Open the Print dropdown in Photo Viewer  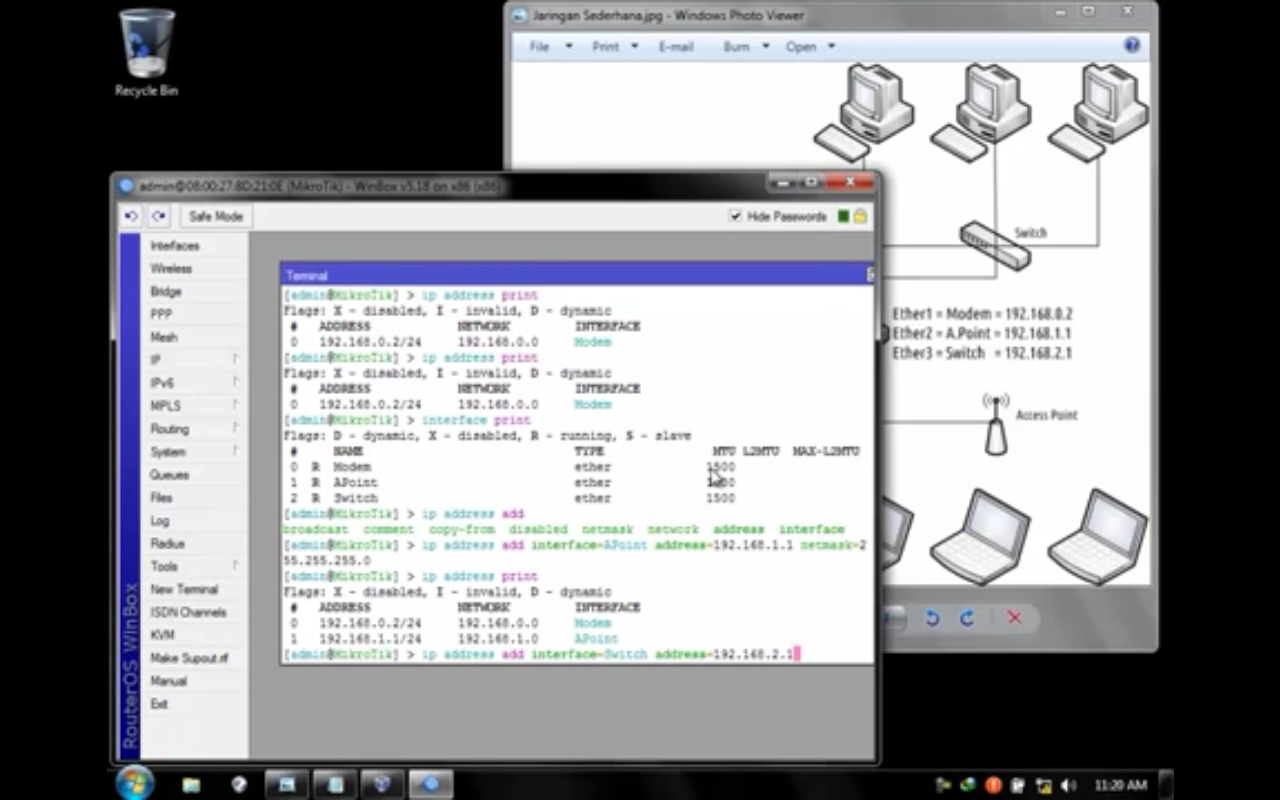pos(615,46)
